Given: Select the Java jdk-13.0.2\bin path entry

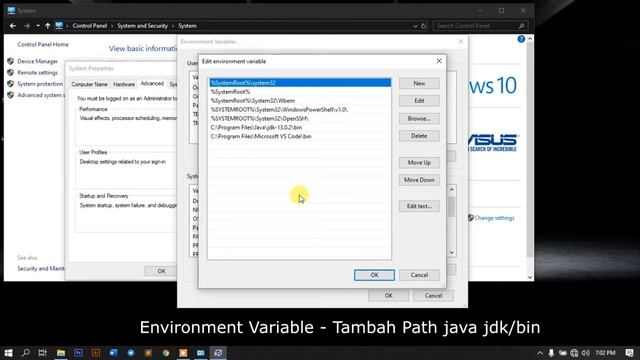Looking at the screenshot, I should click(300, 127).
